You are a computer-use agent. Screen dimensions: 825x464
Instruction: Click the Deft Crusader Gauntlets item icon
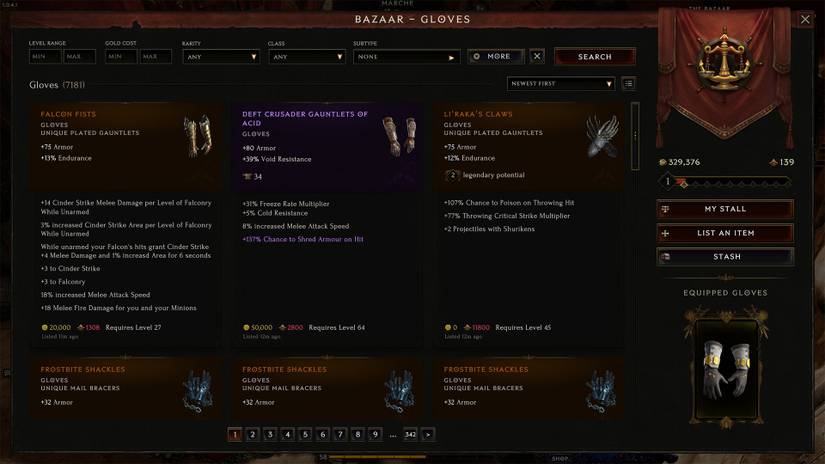click(399, 137)
